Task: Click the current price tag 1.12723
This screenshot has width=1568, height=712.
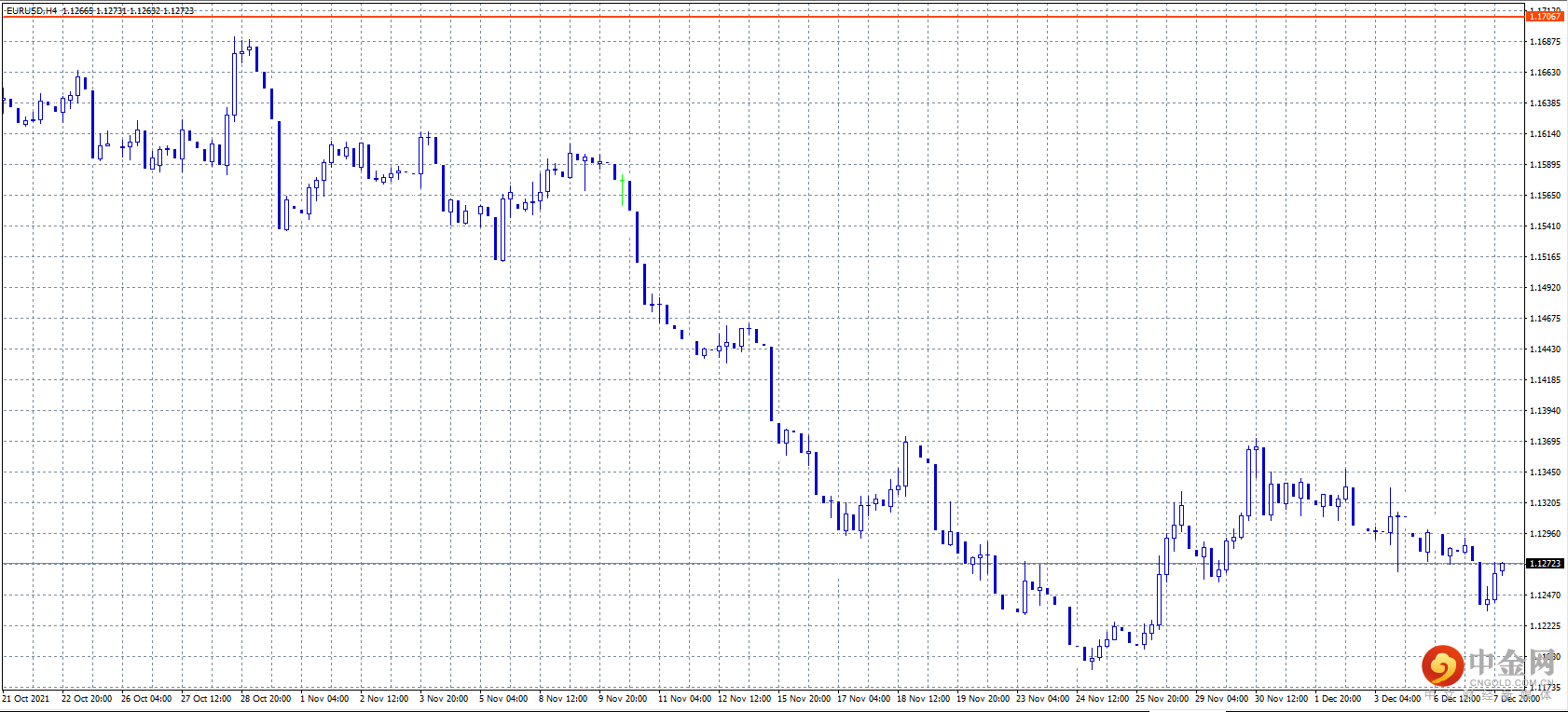Action: coord(1545,564)
